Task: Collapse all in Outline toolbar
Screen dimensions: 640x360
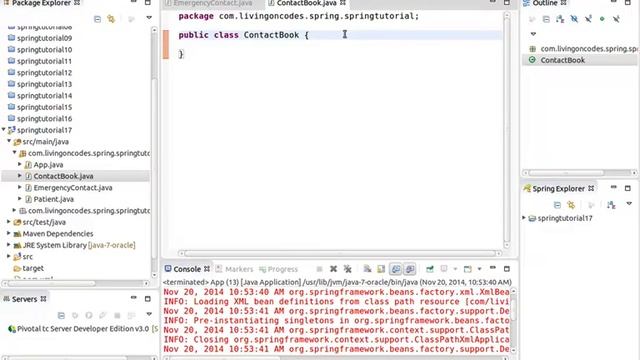Action: 546,19
